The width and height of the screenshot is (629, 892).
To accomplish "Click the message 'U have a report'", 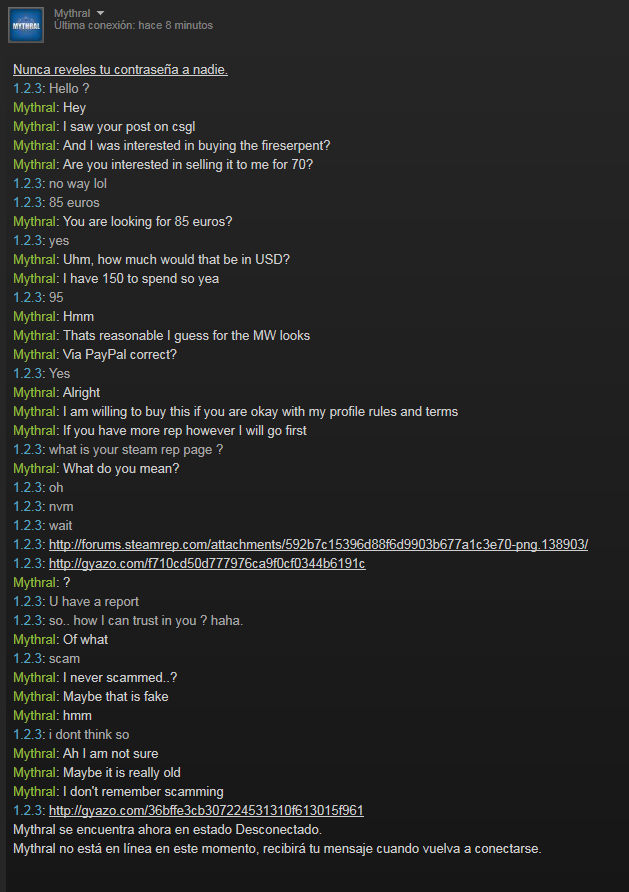I will [x=94, y=601].
